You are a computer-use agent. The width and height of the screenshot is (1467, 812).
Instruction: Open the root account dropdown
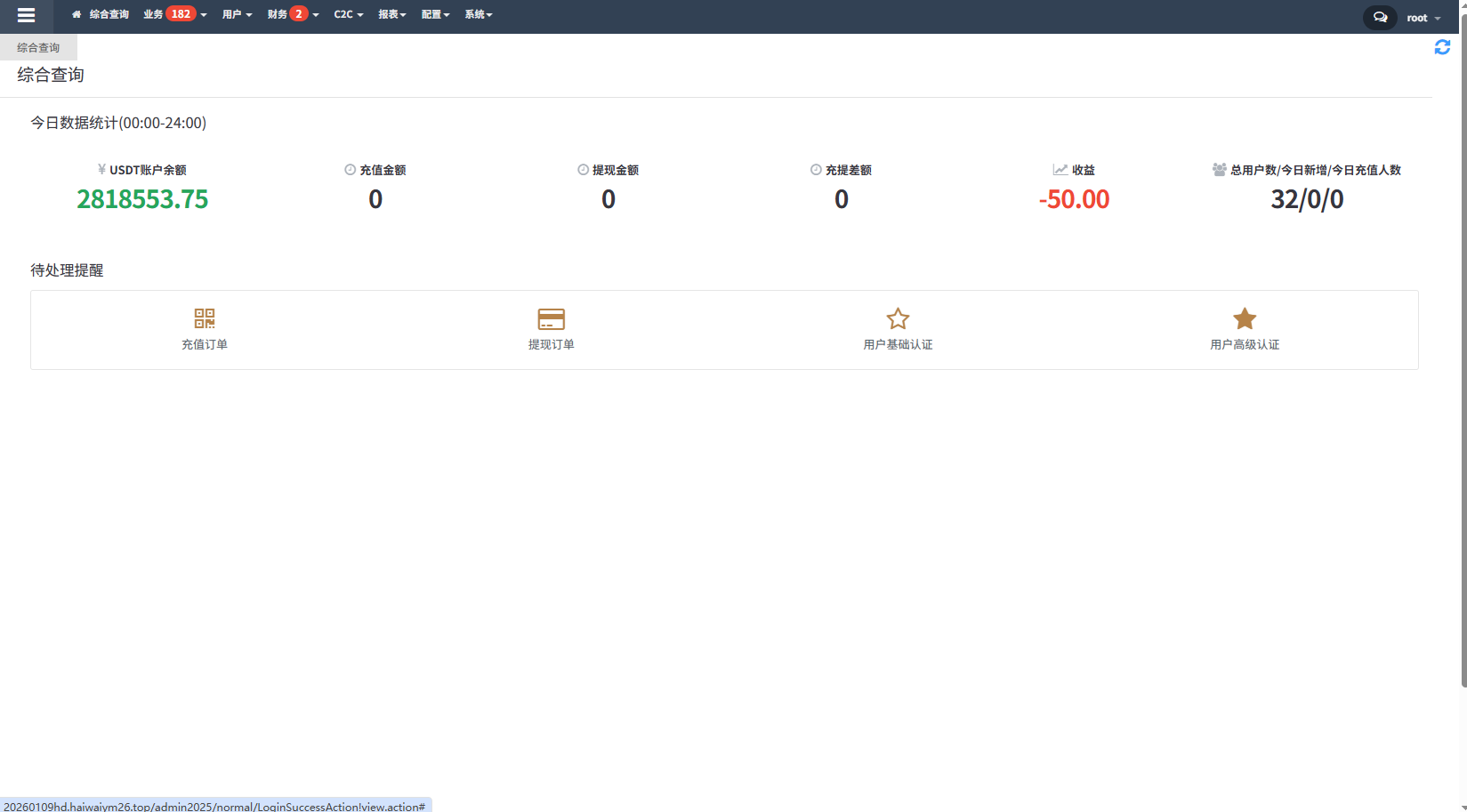click(x=1423, y=18)
